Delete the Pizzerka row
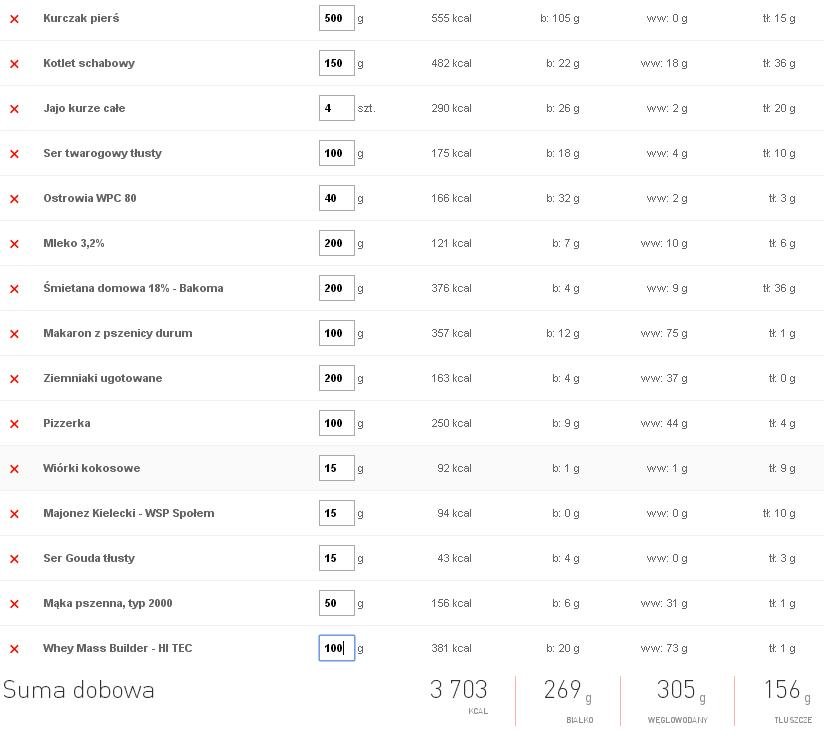This screenshot has height=742, width=836. (14, 424)
